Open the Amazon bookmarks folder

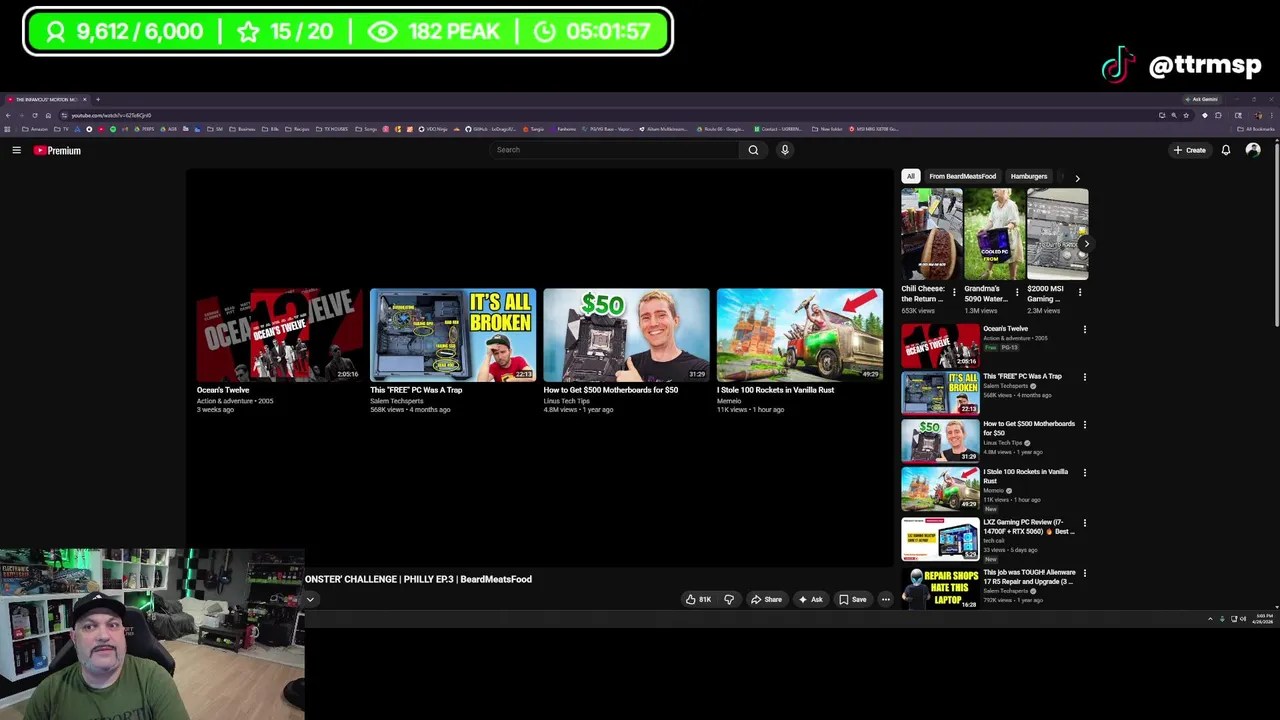coord(35,129)
